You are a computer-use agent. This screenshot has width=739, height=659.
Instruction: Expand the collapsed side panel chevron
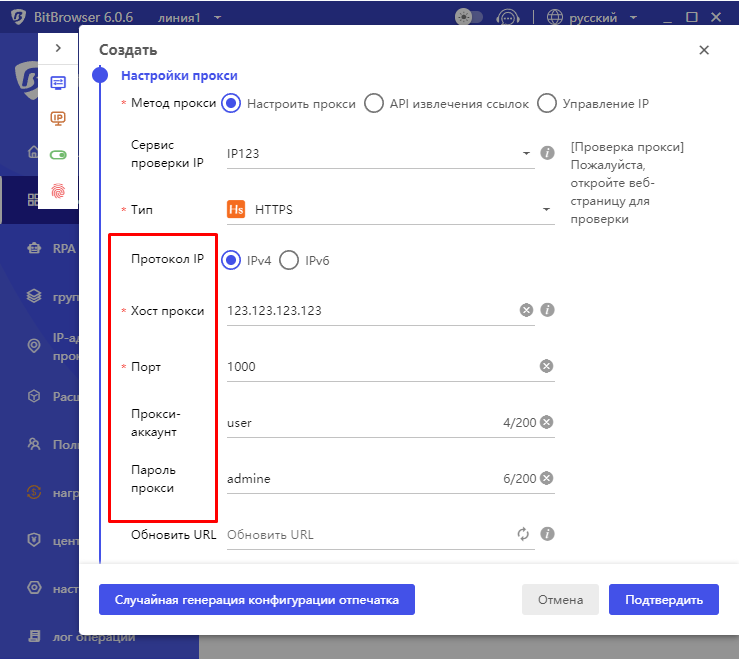pyautogui.click(x=58, y=48)
